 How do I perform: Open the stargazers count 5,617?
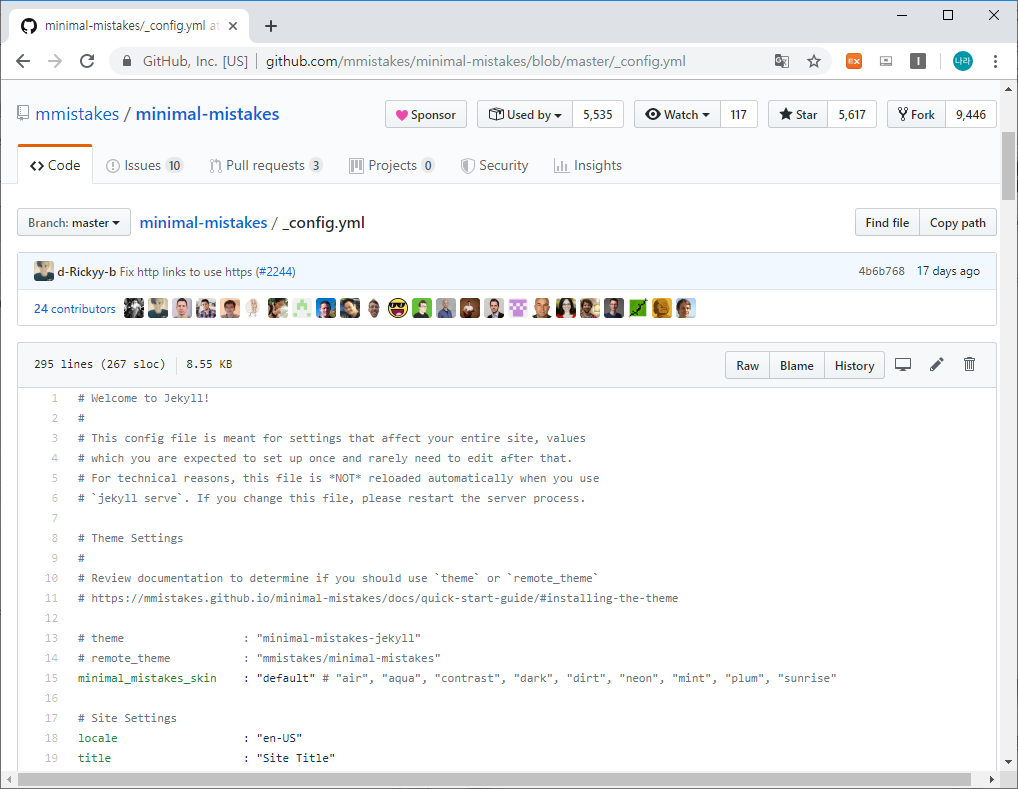pos(852,115)
